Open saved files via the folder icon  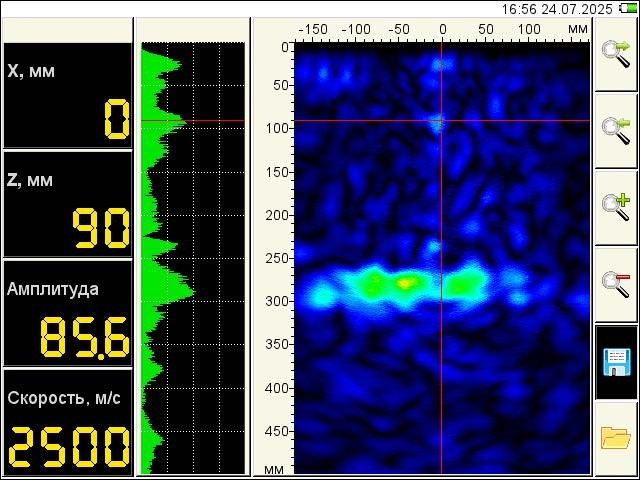616,438
